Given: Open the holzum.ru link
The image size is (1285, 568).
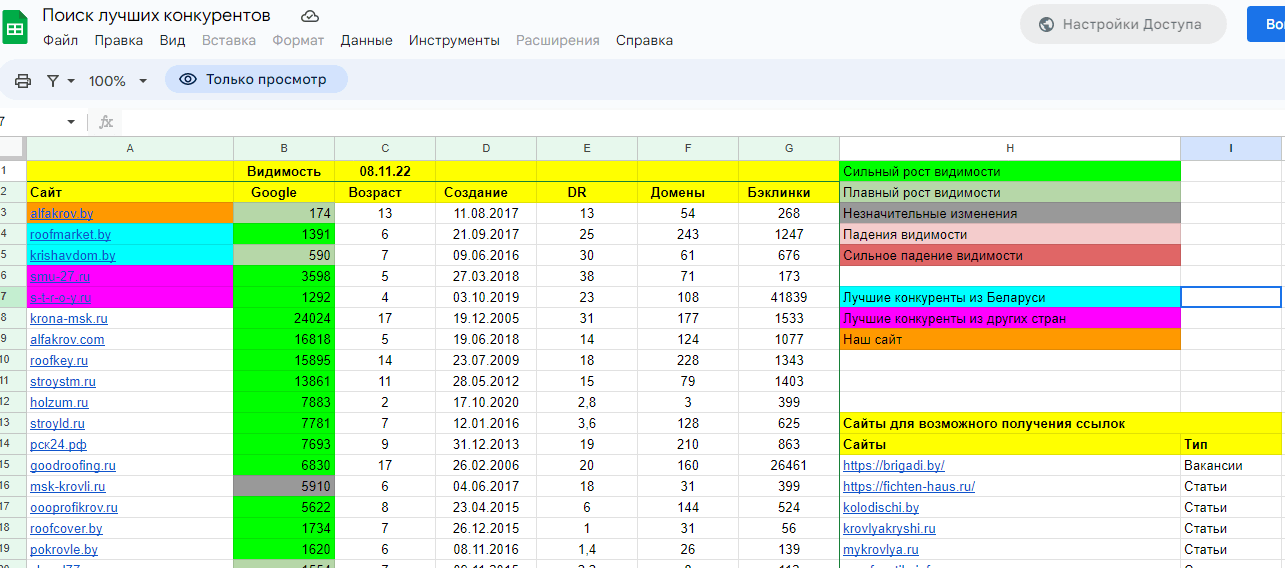Looking at the screenshot, I should (x=59, y=402).
